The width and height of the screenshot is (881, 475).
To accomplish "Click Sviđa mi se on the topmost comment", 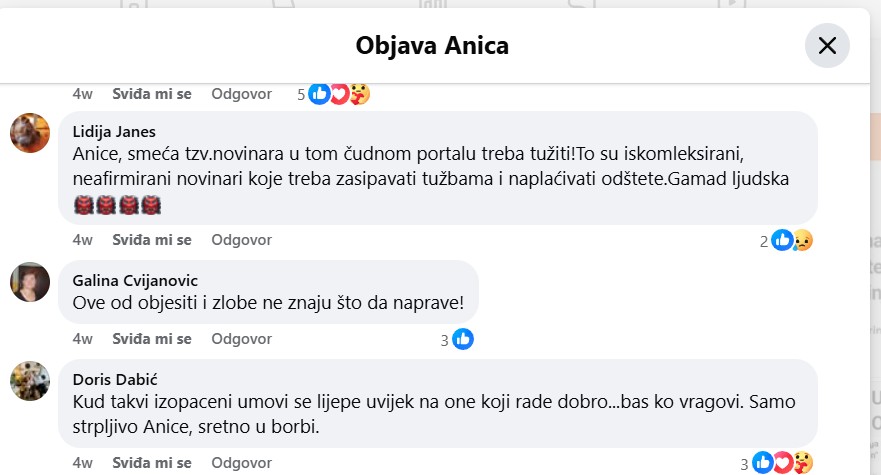I will pos(152,94).
